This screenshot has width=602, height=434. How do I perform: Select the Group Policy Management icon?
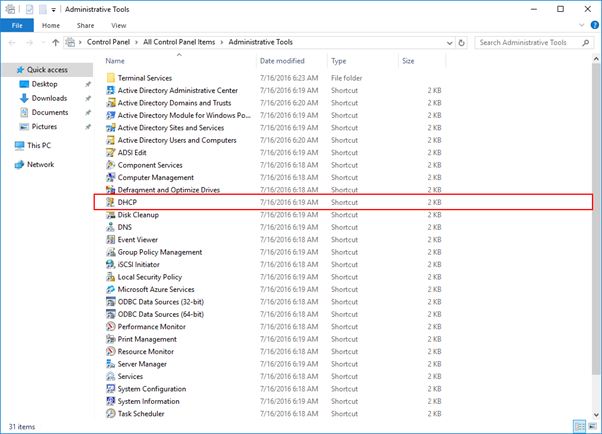pos(111,252)
